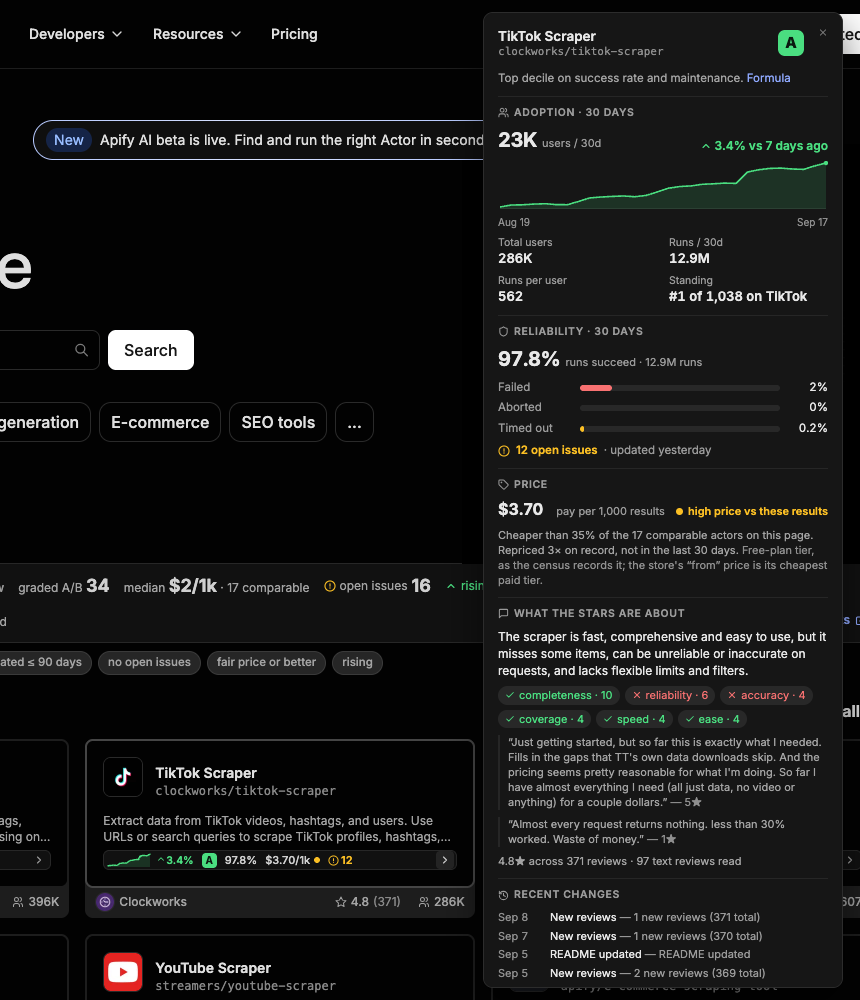Screen dimensions: 860x1000
Task: Open the TikTok Scraper card title
Action: pos(206,773)
